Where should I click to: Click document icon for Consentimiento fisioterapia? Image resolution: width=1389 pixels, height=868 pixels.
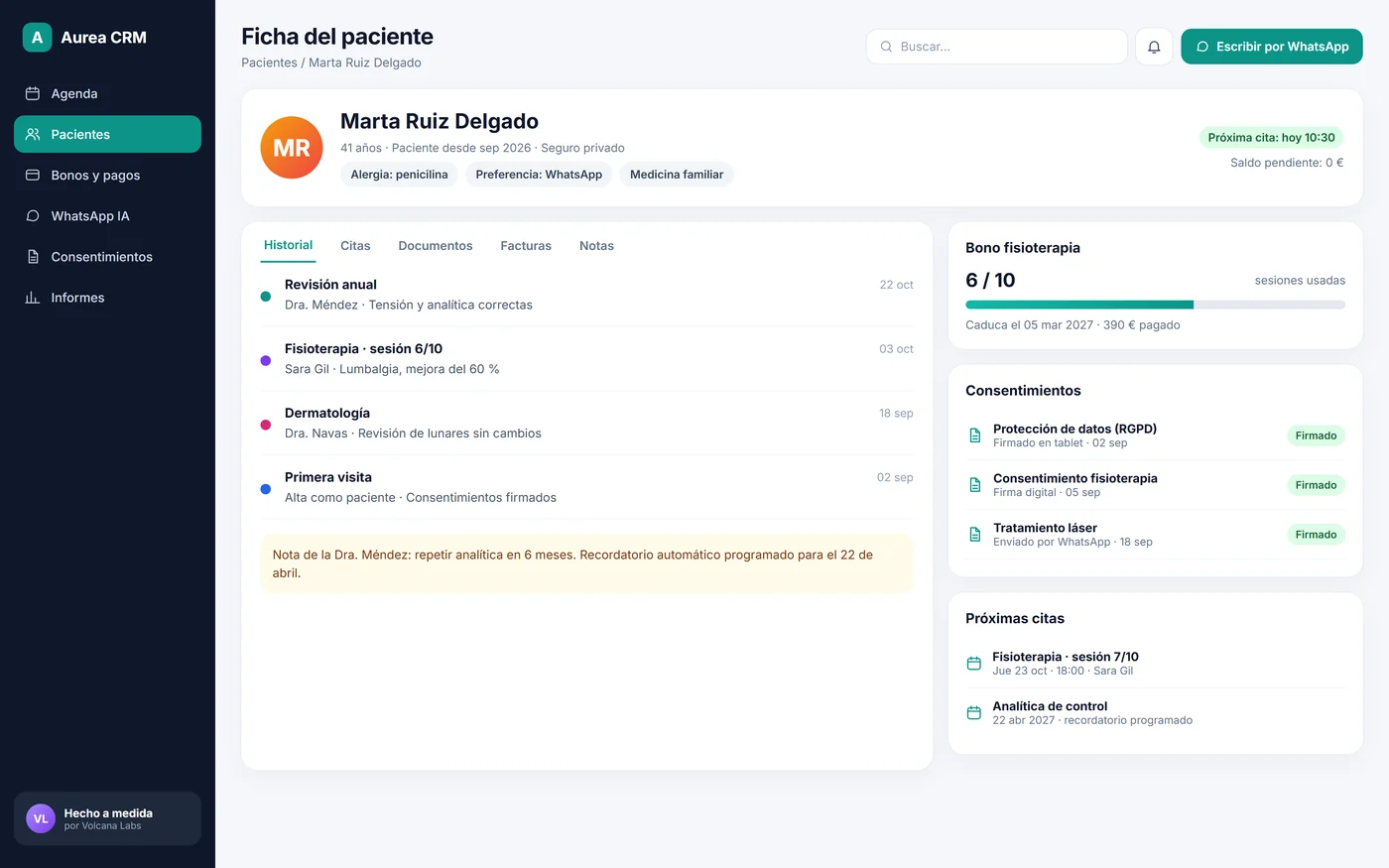[x=974, y=485]
